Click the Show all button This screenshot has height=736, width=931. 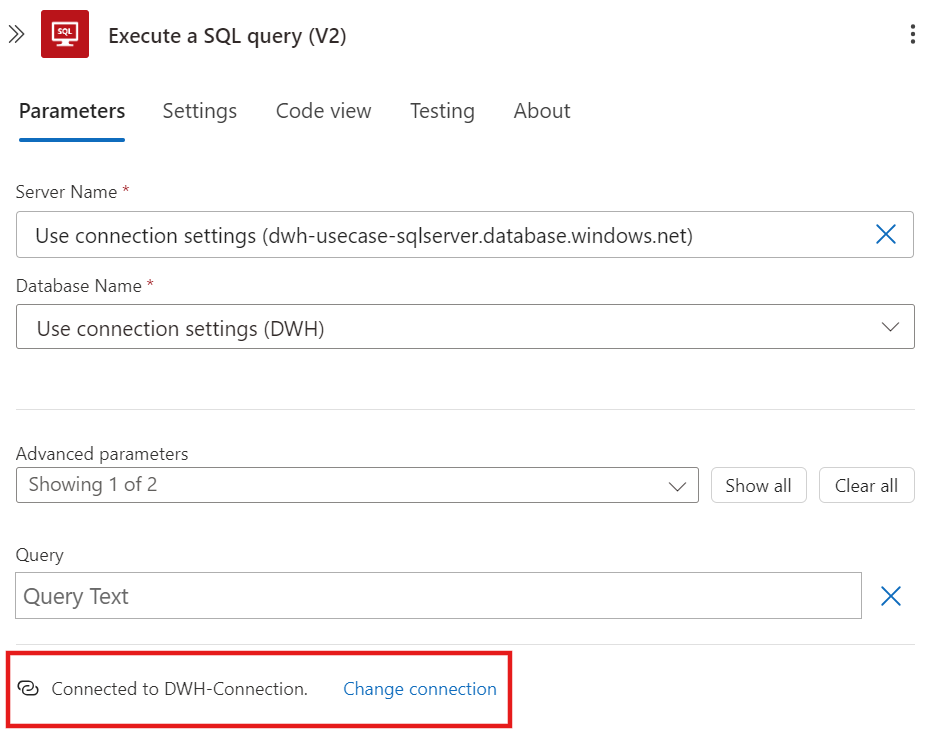758,486
